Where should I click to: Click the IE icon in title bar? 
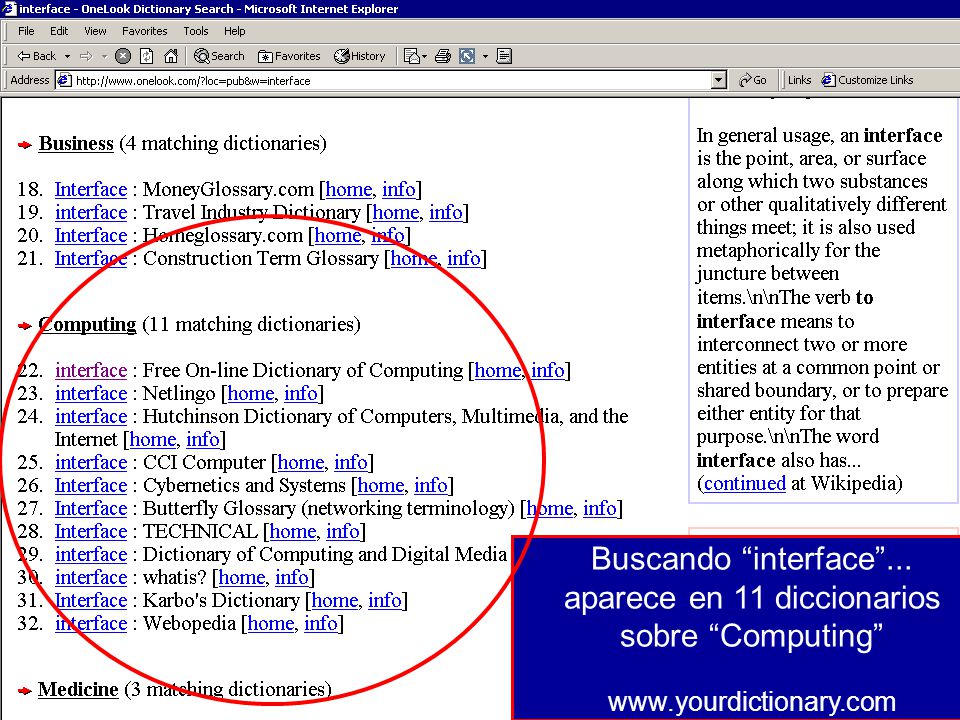click(9, 9)
